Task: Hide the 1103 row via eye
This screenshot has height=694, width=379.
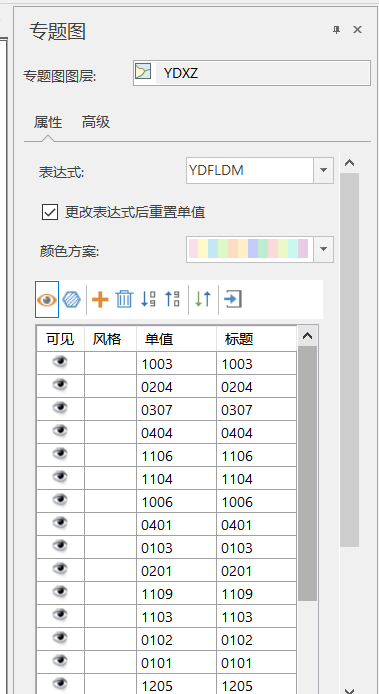Action: pyautogui.click(x=60, y=616)
